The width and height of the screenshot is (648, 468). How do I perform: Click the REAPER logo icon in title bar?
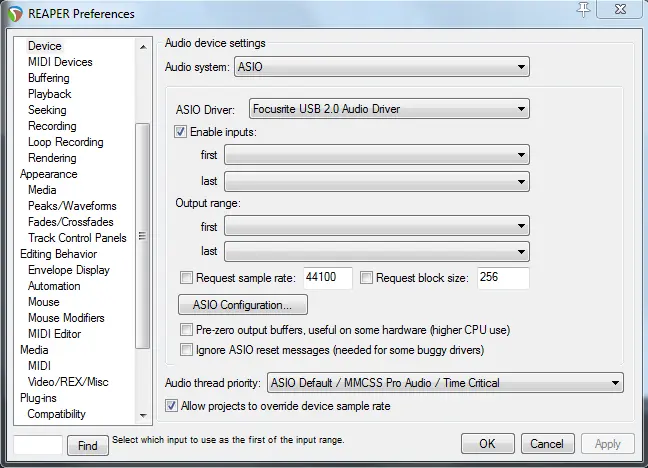(x=15, y=14)
